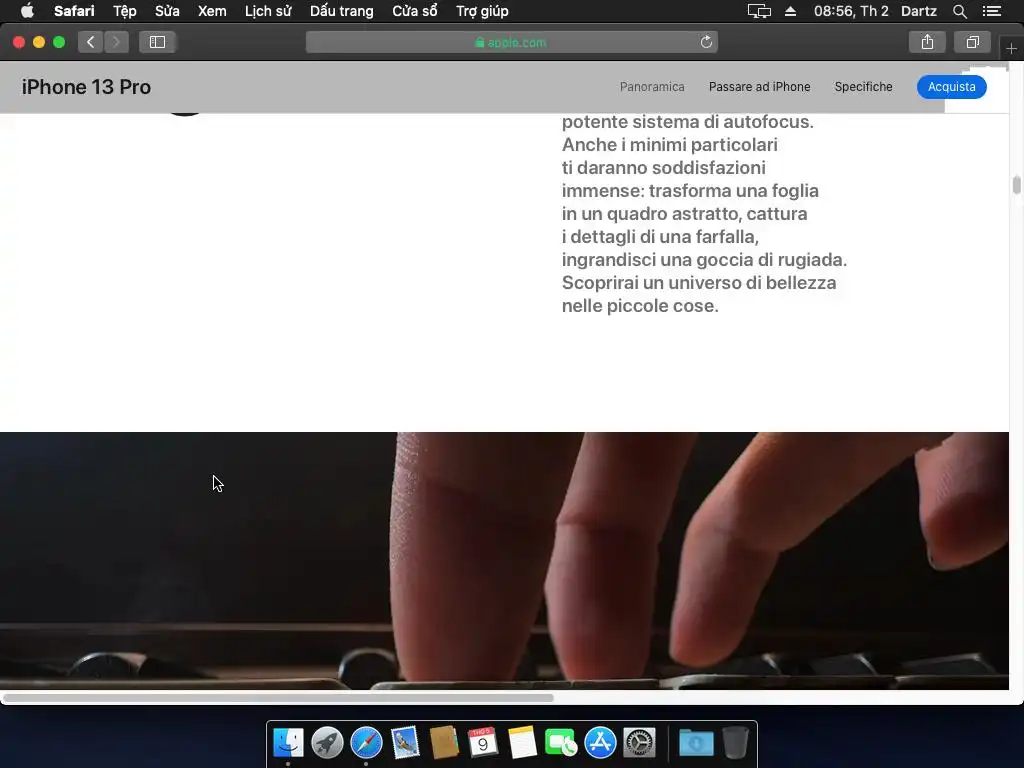Click the Dartz user name in menu bar
Image resolution: width=1024 pixels, height=768 pixels.
click(x=918, y=11)
